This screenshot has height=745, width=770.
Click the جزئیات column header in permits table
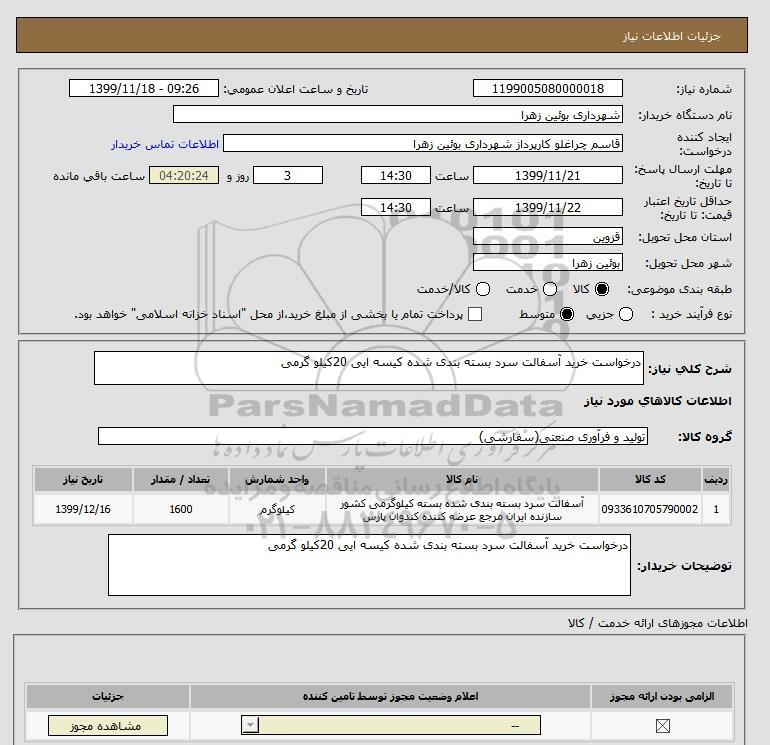click(x=108, y=696)
